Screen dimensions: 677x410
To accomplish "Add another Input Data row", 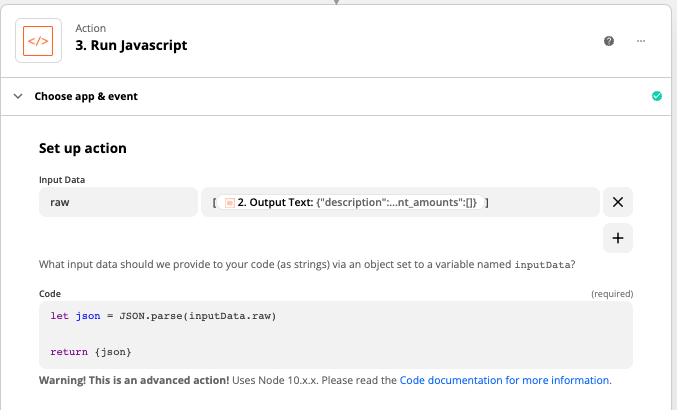I will [x=618, y=238].
